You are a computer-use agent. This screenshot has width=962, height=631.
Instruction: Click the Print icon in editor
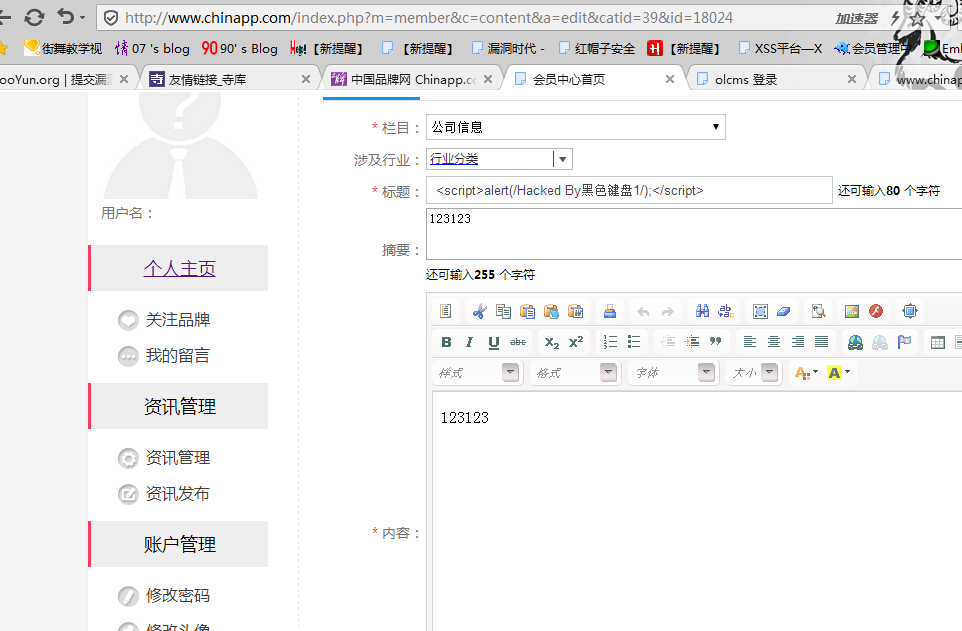coord(609,311)
